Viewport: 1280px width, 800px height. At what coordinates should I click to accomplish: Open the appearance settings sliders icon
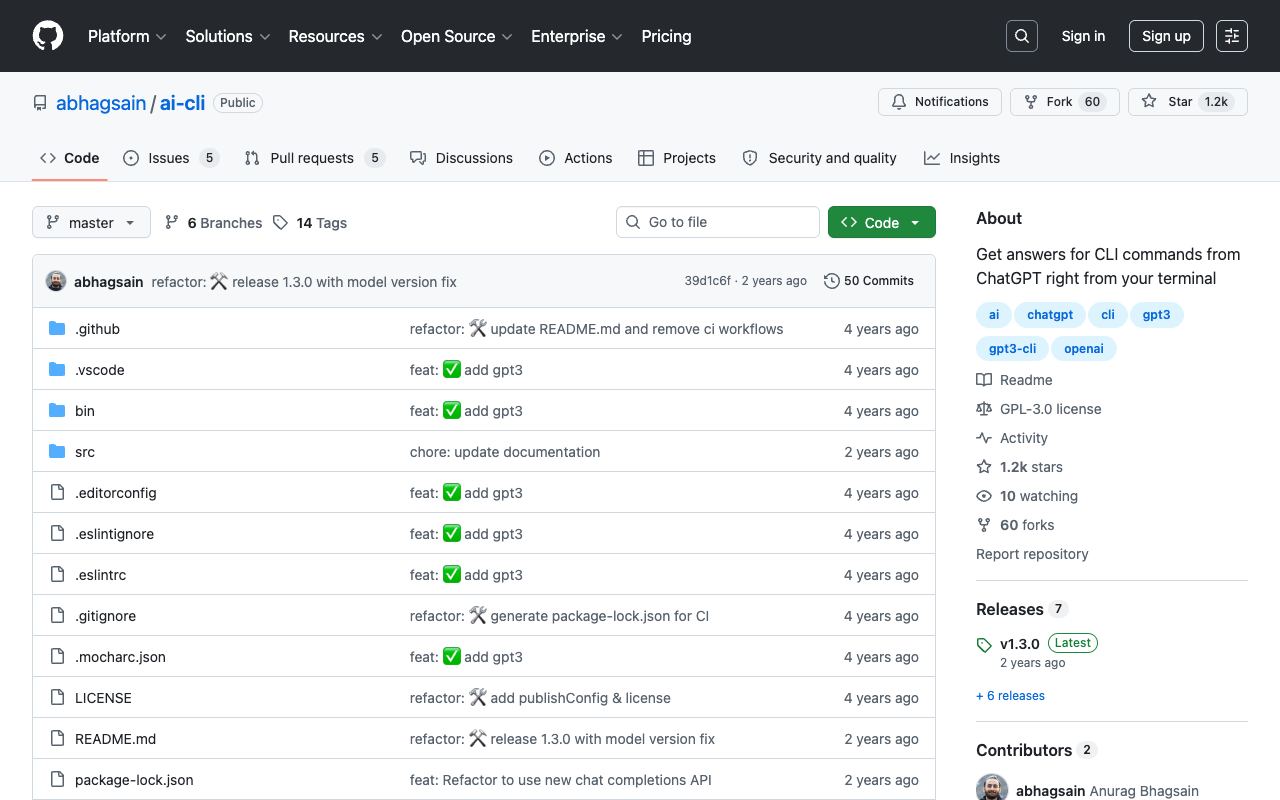coord(1232,36)
